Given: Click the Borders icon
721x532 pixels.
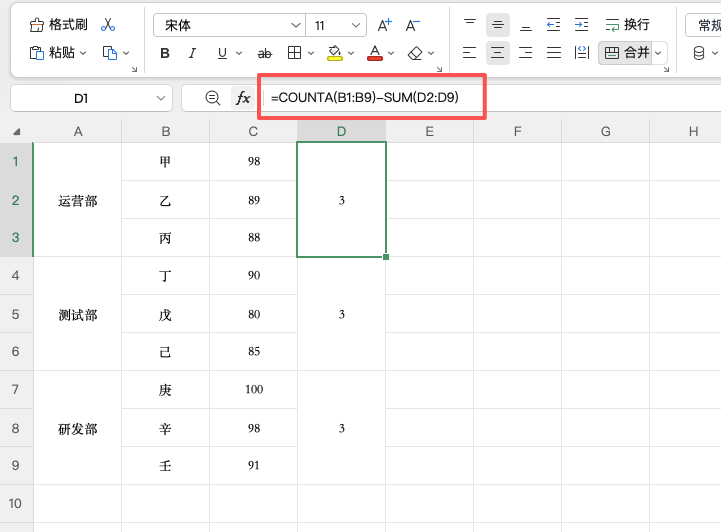Looking at the screenshot, I should point(294,53).
